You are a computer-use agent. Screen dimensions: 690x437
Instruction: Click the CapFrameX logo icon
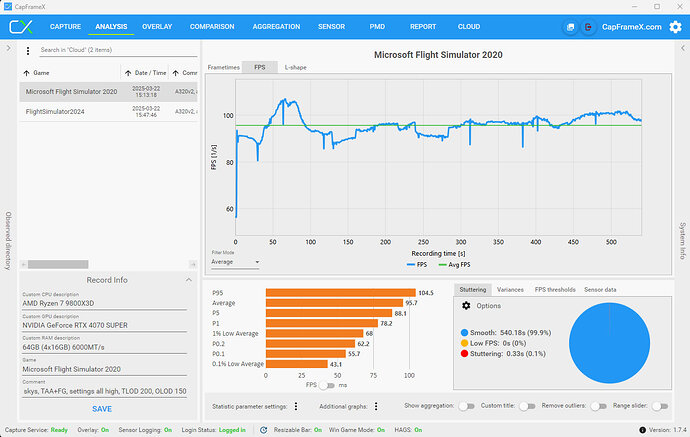(21, 27)
